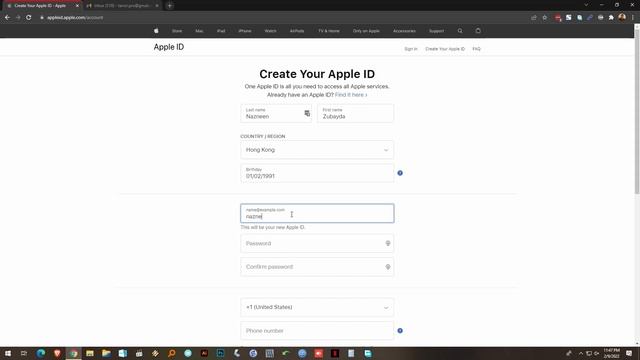Expand the +1 (United States) country code dropdown

(x=317, y=307)
